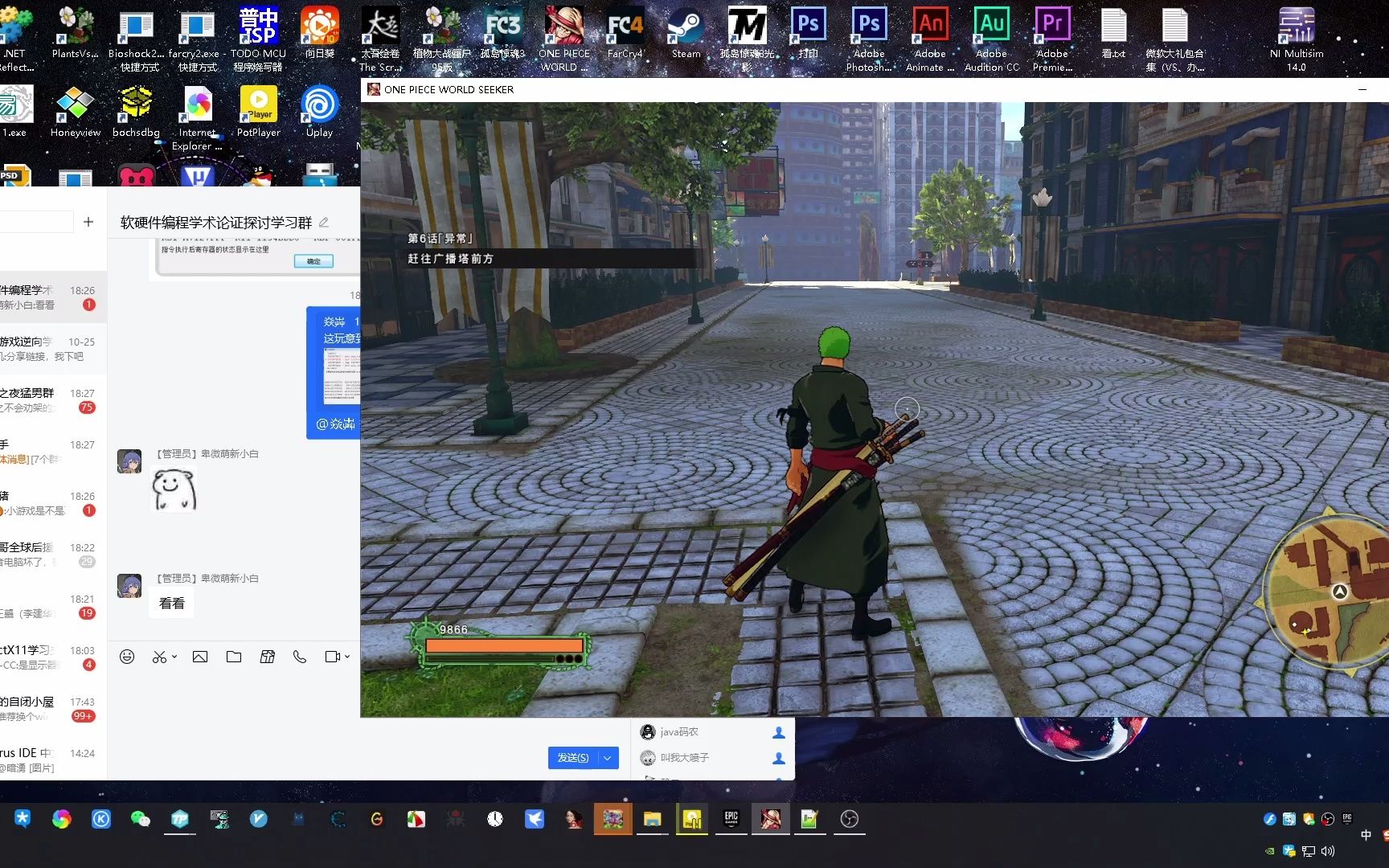Click clock app icon in taskbar
Image resolution: width=1389 pixels, height=868 pixels.
(x=495, y=819)
